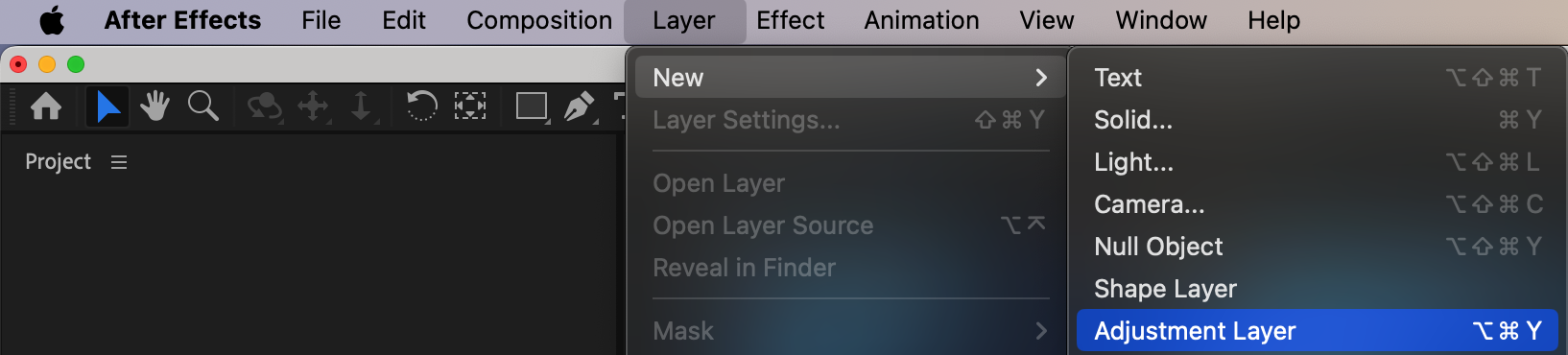Open the Apple menu
The width and height of the screenshot is (1568, 355).
pos(52,20)
